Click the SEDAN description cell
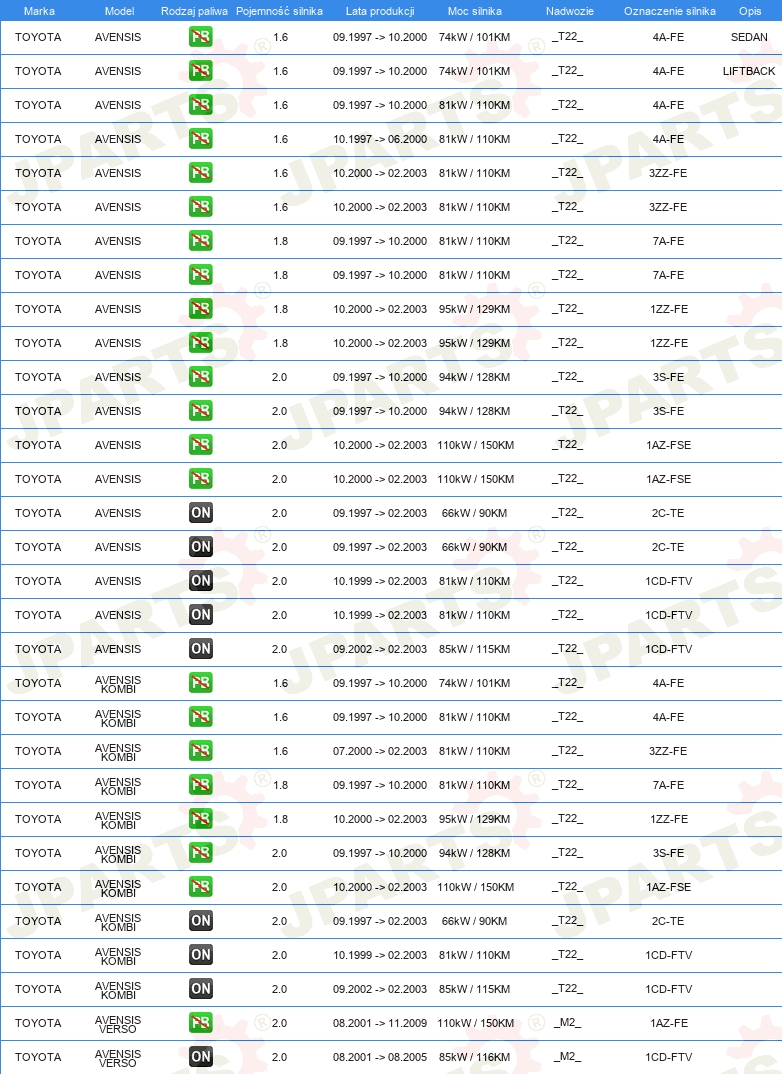Viewport: 782px width, 1074px height. point(749,37)
